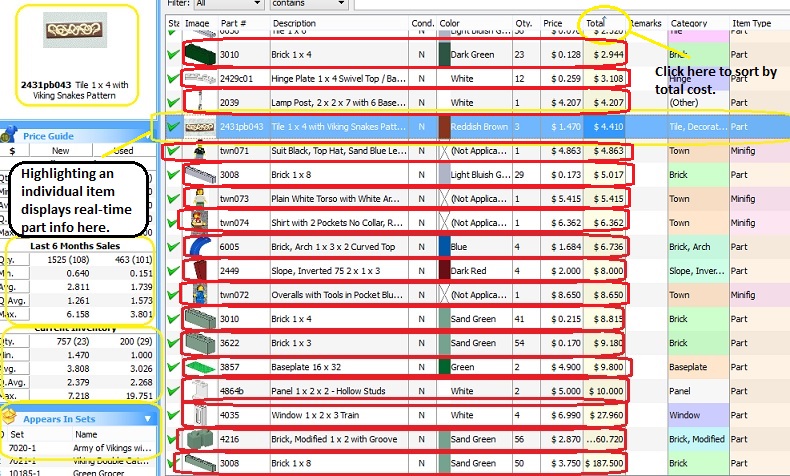Click the Brick Modified 4216 image

tap(200, 439)
